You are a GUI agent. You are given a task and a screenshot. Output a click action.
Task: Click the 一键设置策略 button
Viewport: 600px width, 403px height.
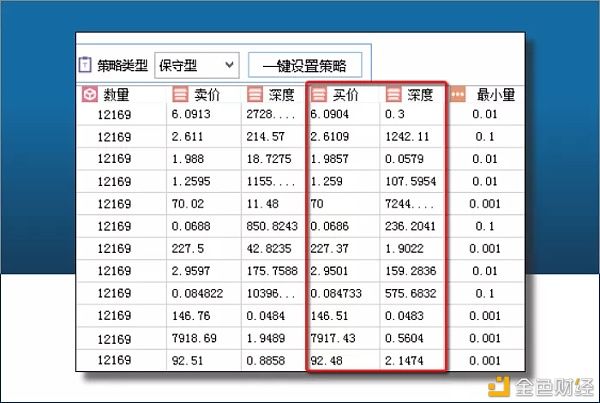(305, 65)
